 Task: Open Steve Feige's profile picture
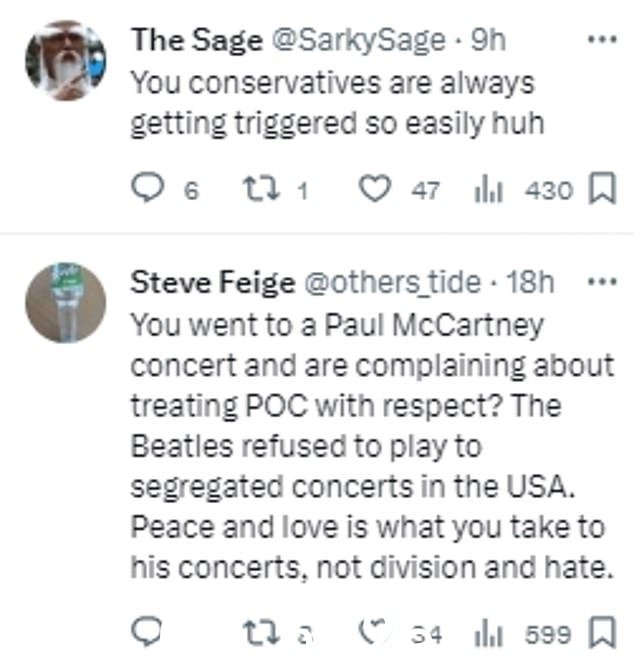tap(66, 303)
